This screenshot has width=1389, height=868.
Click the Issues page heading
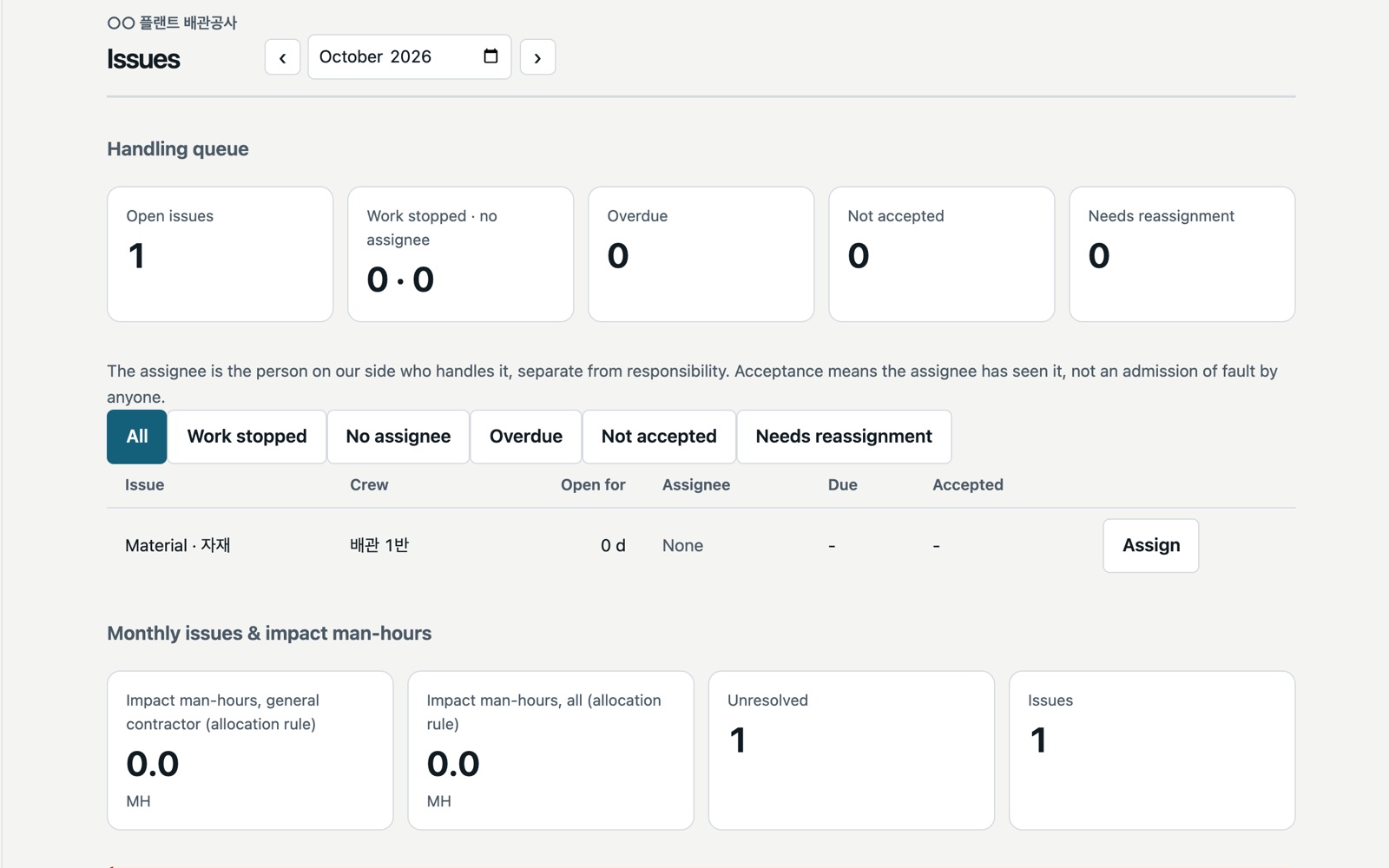[143, 59]
